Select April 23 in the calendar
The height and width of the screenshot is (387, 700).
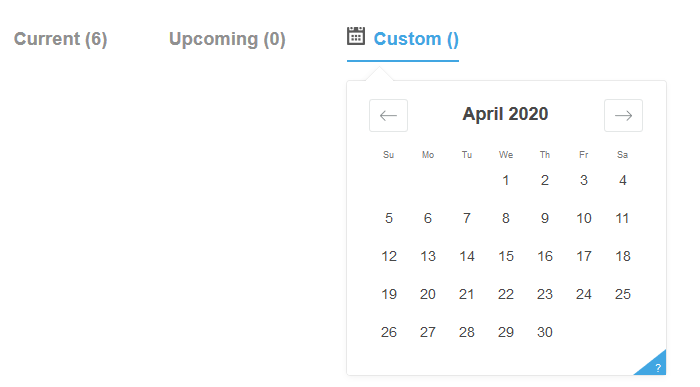[x=545, y=294]
